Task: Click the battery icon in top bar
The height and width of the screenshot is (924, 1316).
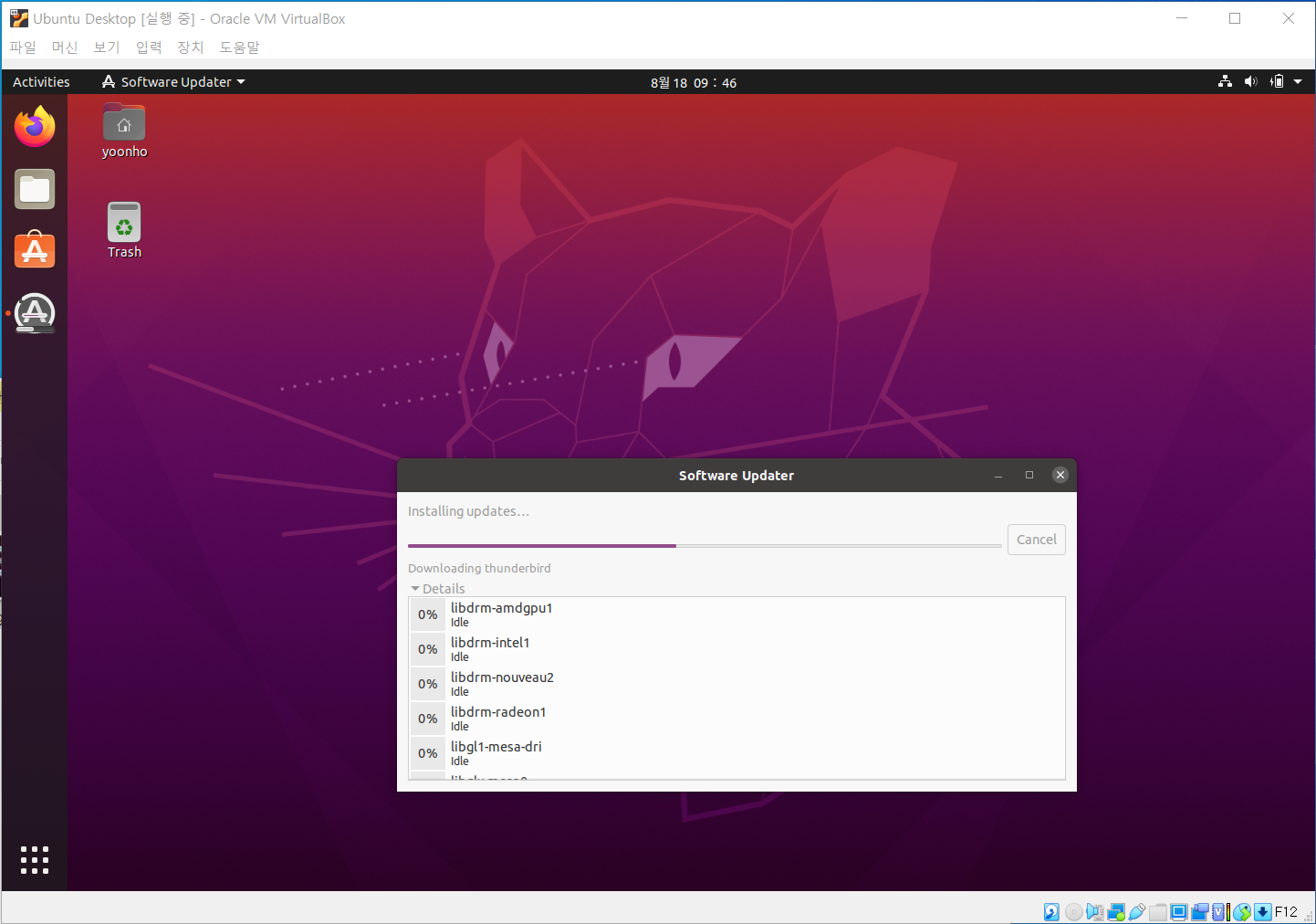Action: [x=1277, y=82]
